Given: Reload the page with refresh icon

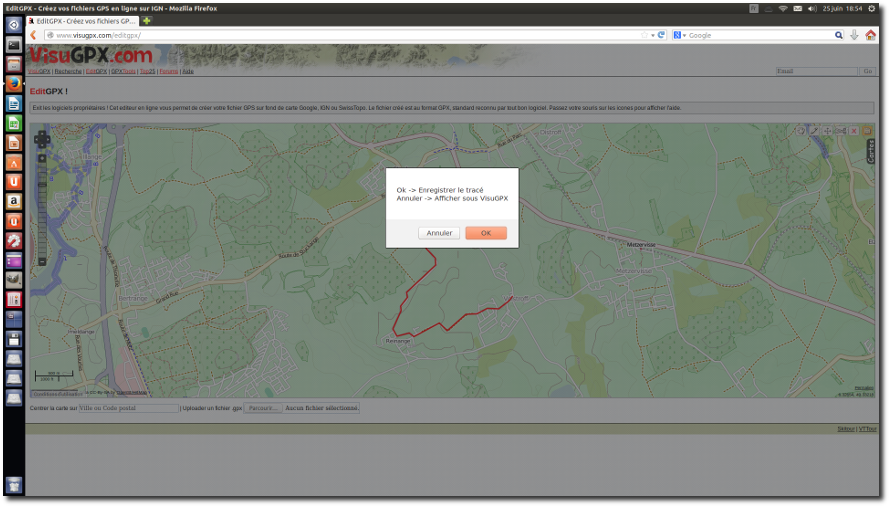Looking at the screenshot, I should (x=661, y=35).
